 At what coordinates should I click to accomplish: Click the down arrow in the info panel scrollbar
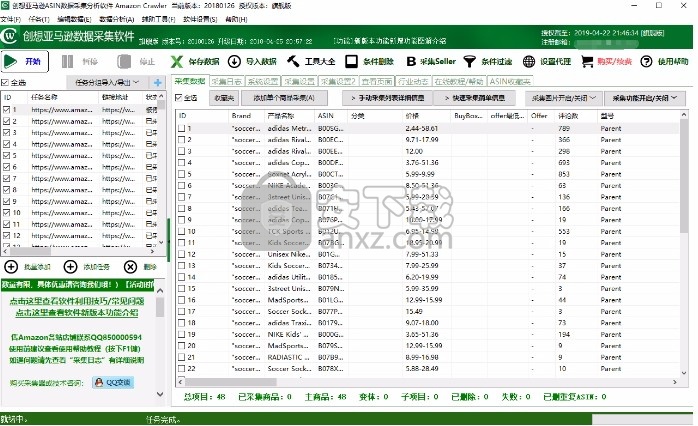[160, 394]
